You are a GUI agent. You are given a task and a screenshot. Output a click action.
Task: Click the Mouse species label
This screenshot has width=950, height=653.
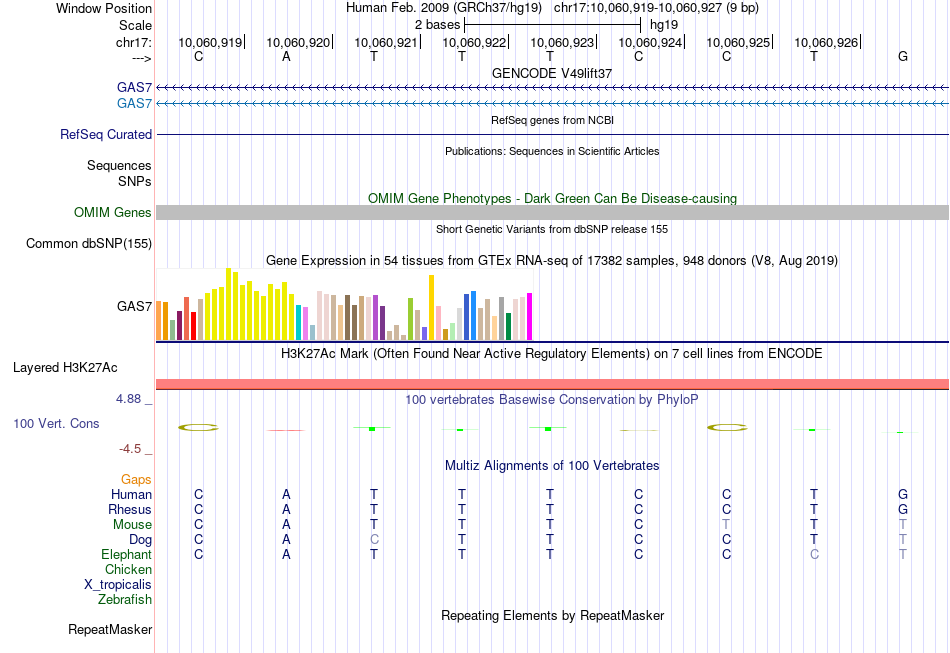click(x=132, y=525)
